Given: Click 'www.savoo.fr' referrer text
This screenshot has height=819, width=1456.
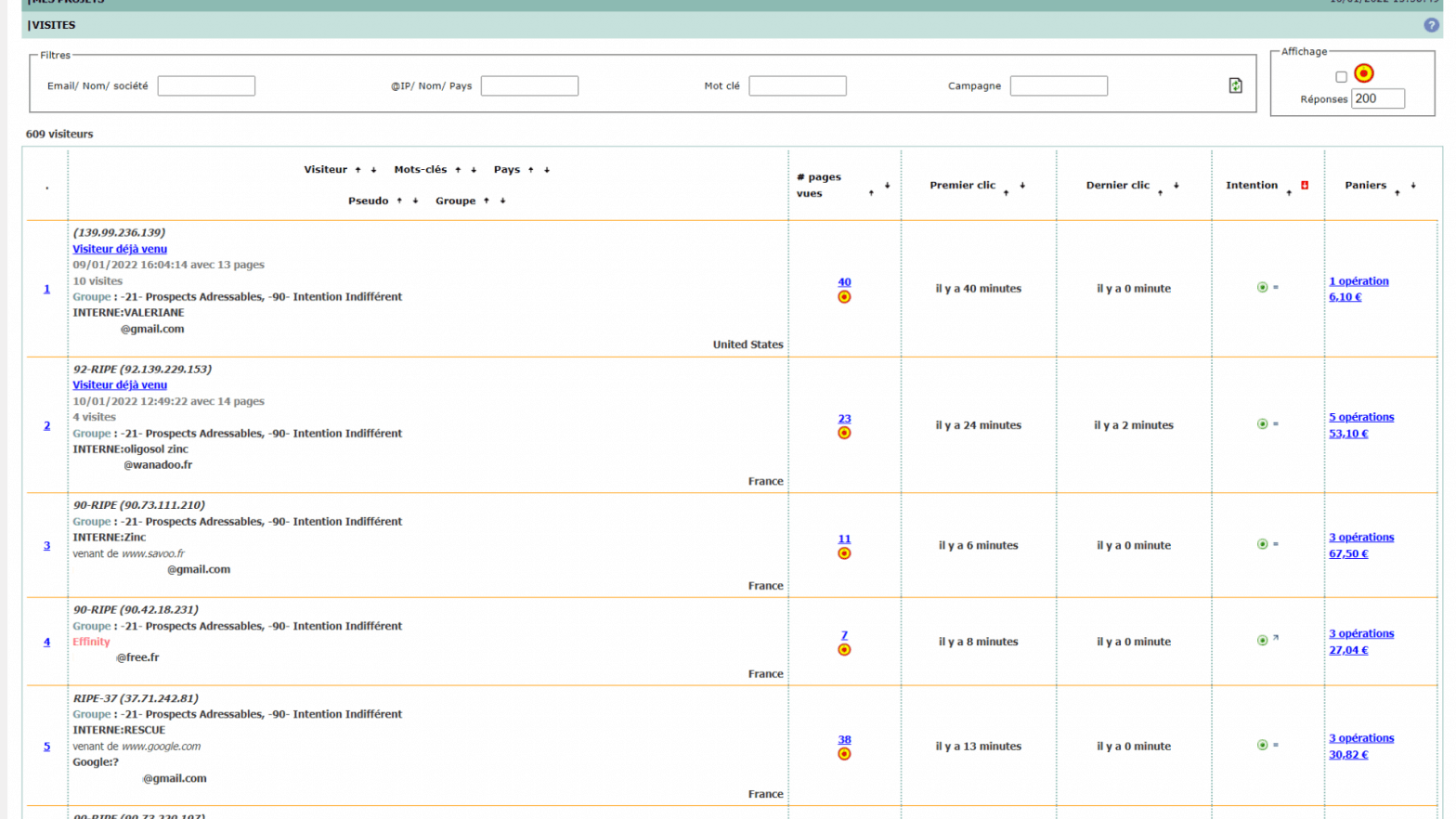Looking at the screenshot, I should [153, 553].
